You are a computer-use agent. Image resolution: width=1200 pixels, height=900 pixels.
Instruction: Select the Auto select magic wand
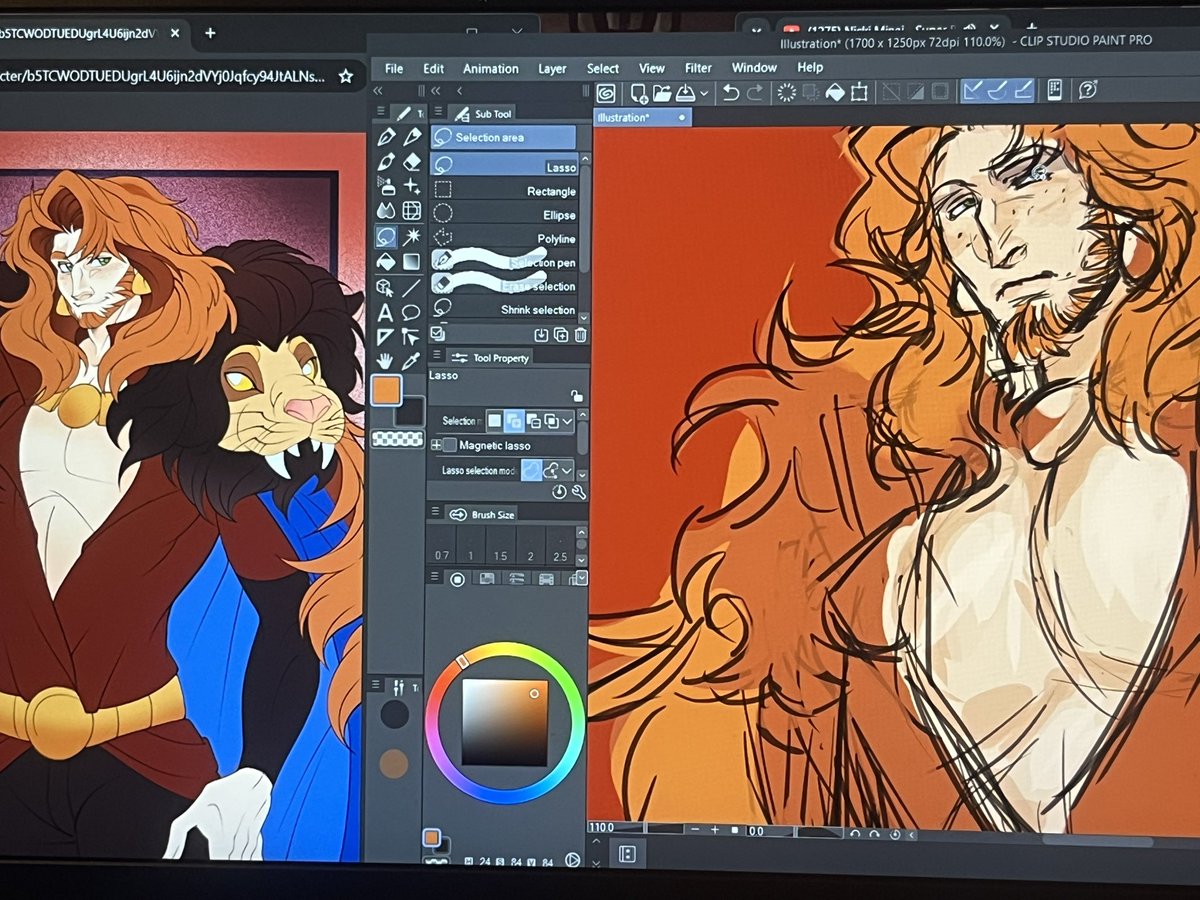tap(412, 236)
